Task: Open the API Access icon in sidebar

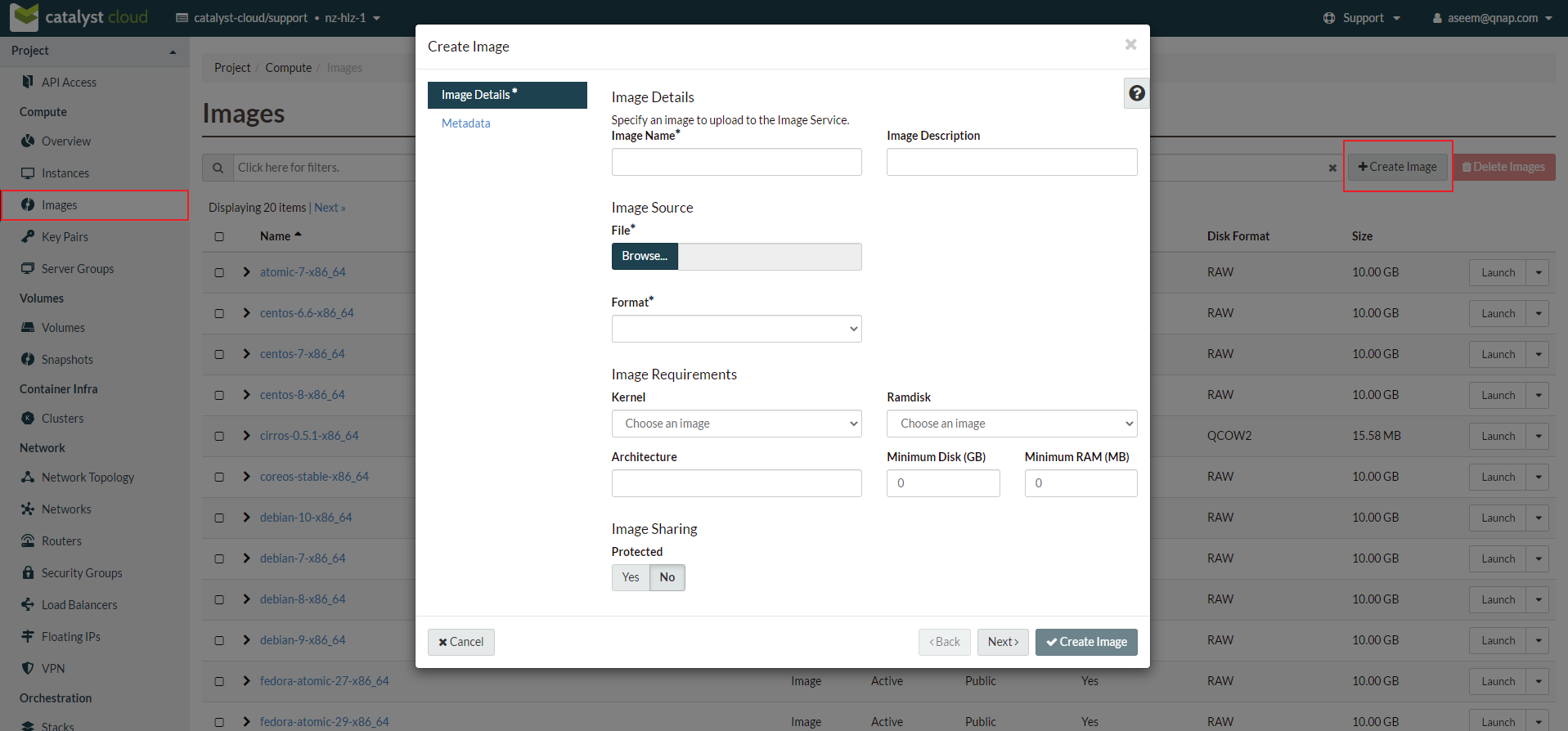Action: click(x=28, y=82)
